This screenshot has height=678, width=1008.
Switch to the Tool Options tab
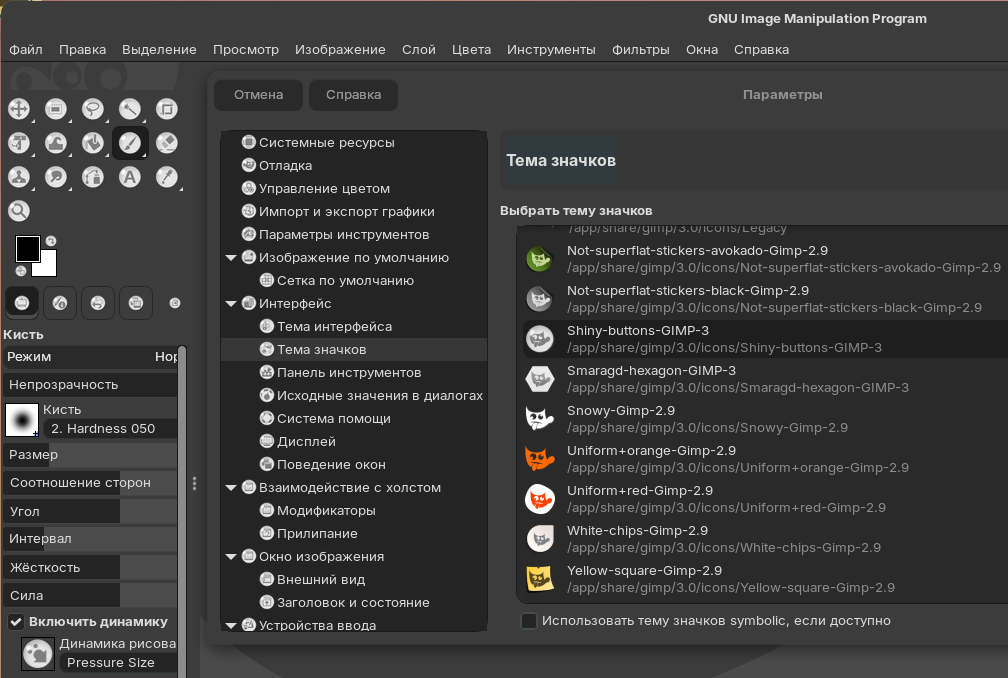coord(22,303)
